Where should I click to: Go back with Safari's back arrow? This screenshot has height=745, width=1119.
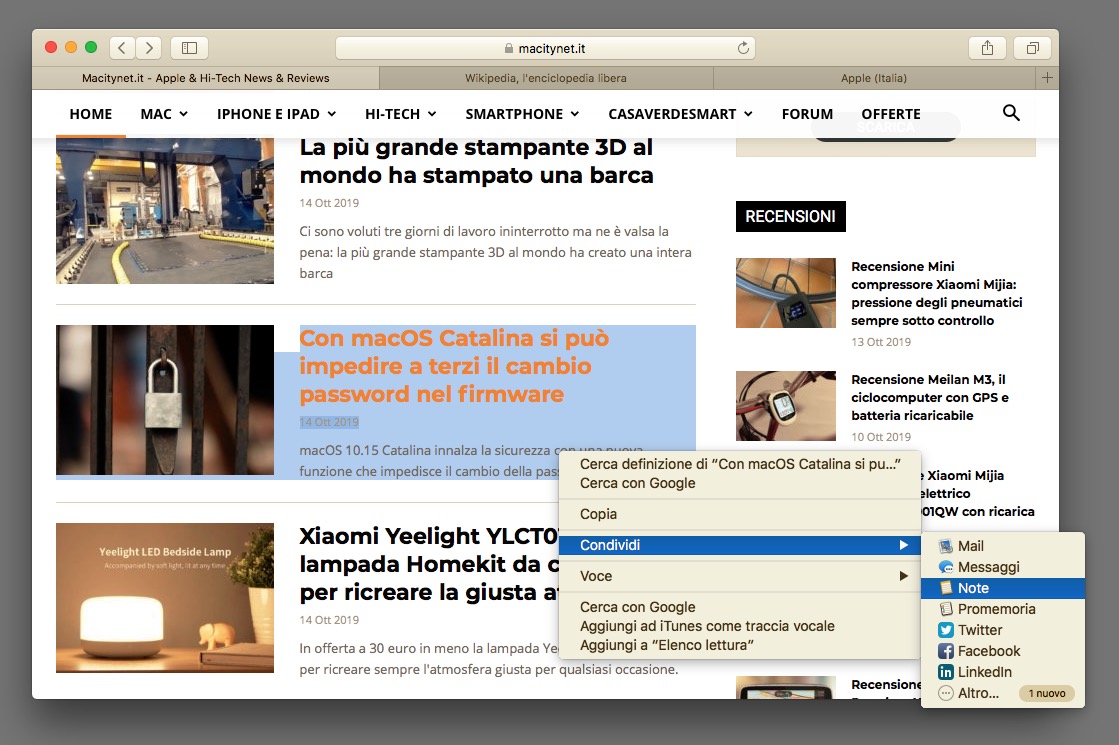122,48
